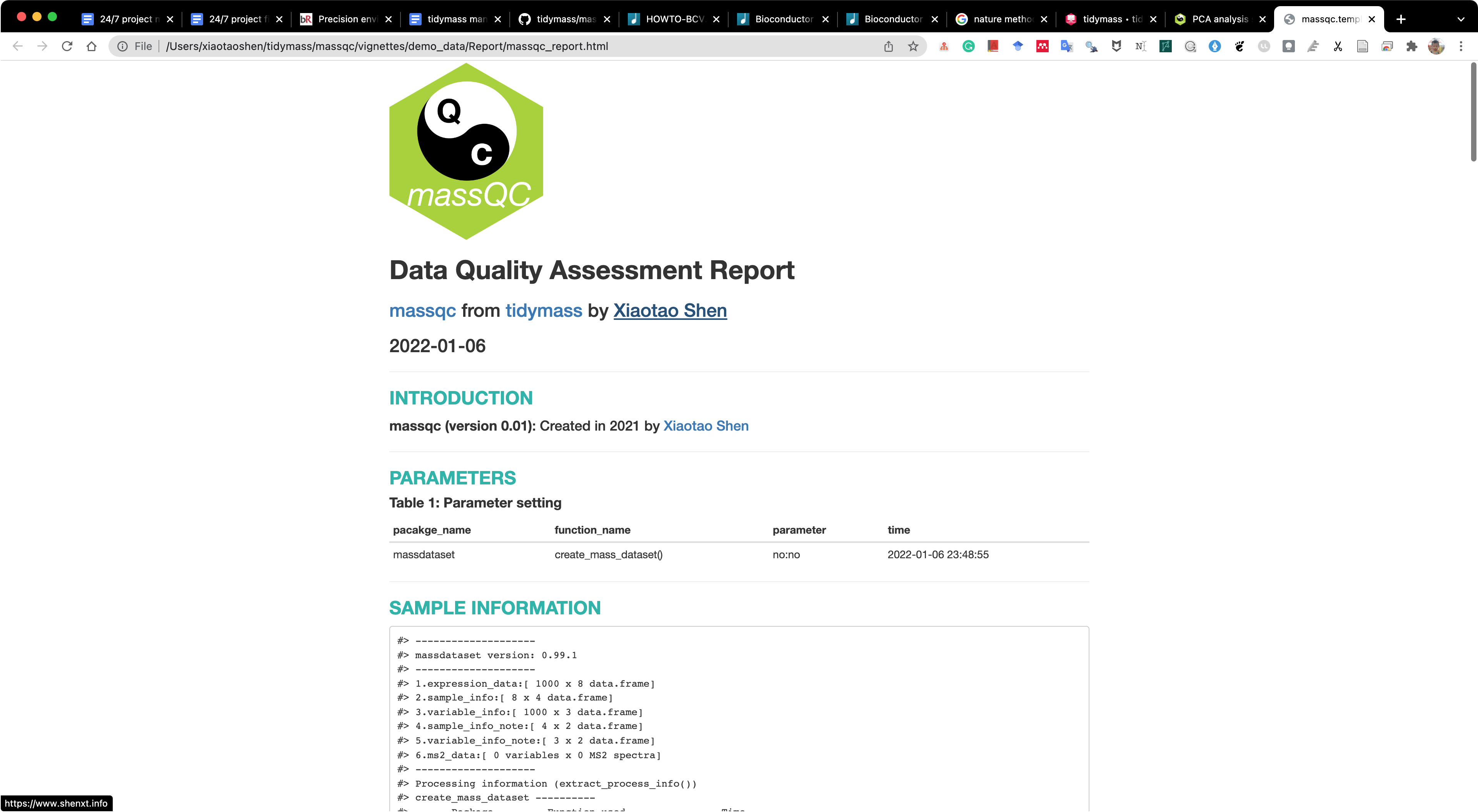Image resolution: width=1478 pixels, height=812 pixels.
Task: Click the function_name column header
Action: click(x=592, y=530)
